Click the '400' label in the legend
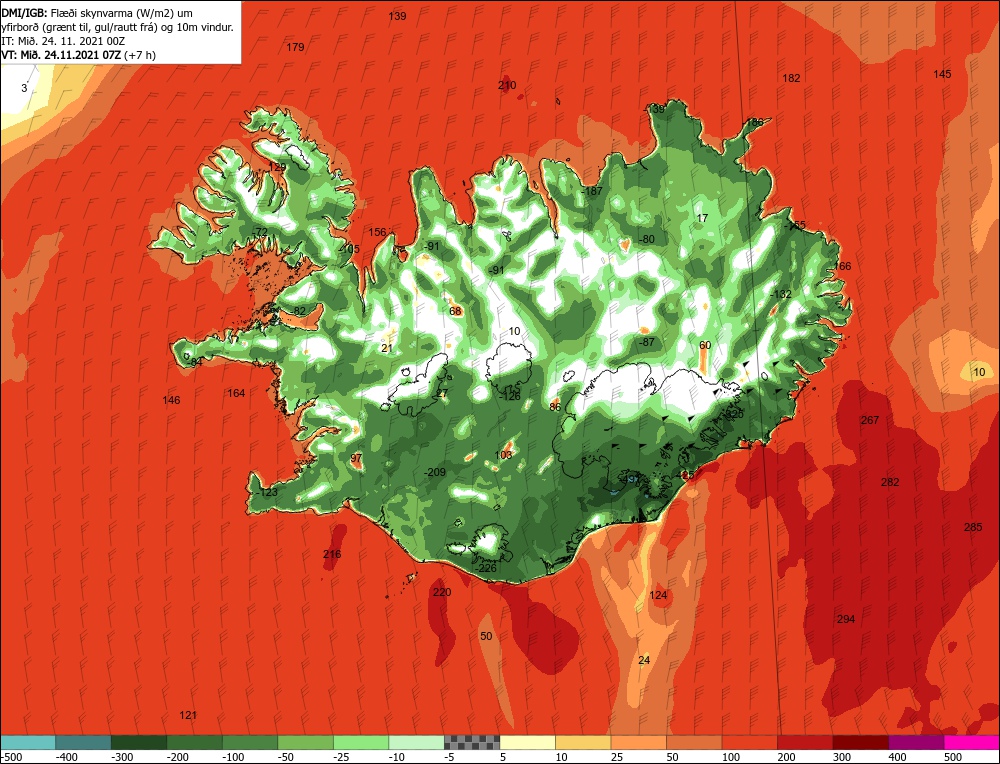Screen dimensions: 1000x764 tap(897, 757)
